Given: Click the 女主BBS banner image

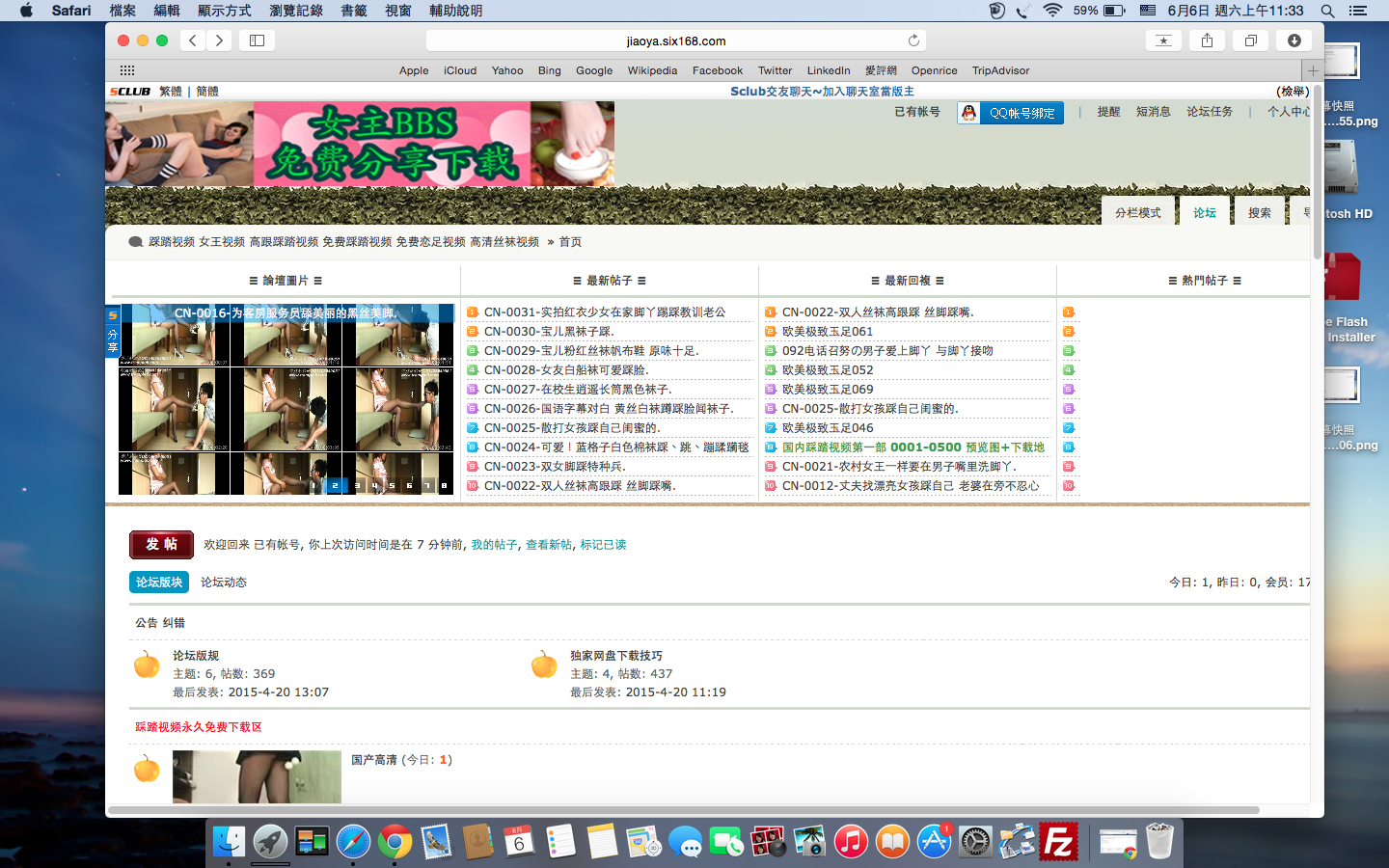Looking at the screenshot, I should point(360,144).
